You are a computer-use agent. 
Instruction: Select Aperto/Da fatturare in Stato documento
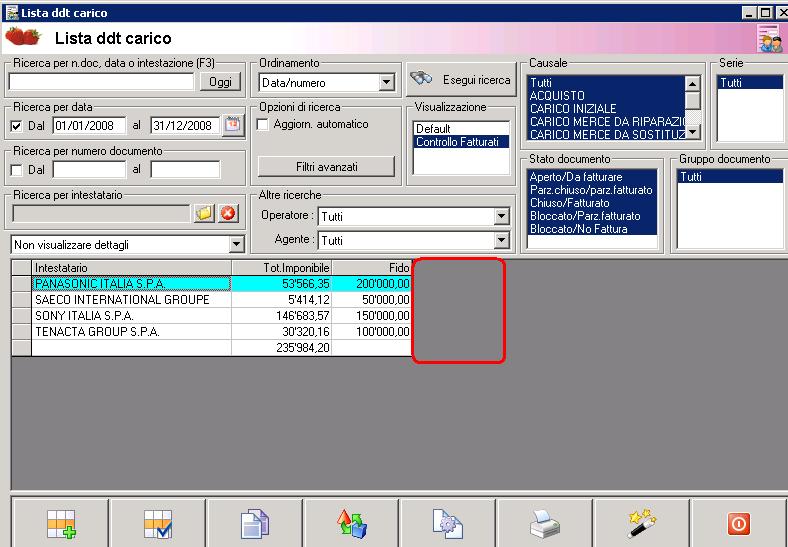tap(592, 177)
